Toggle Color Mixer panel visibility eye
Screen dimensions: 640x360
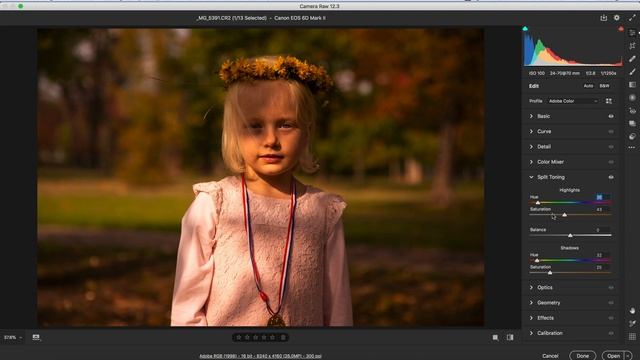coord(611,162)
